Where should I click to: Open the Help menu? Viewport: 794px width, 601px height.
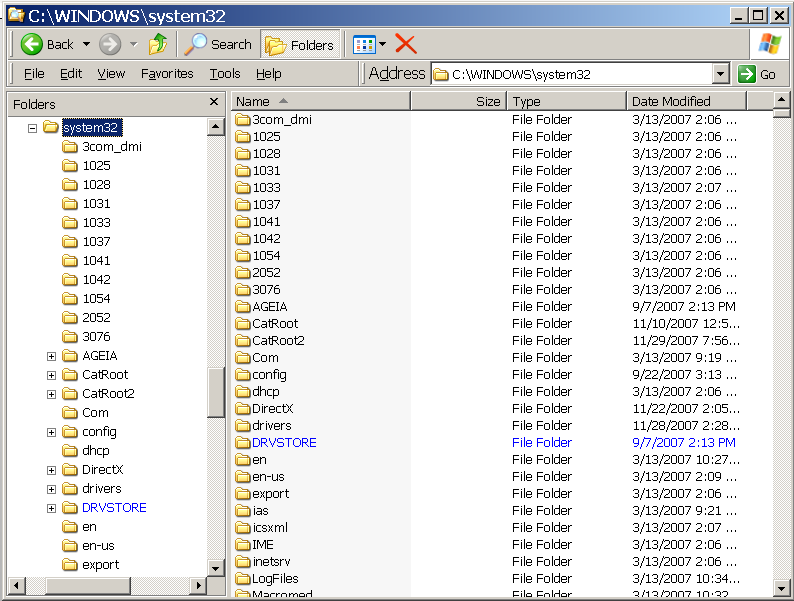tap(268, 74)
